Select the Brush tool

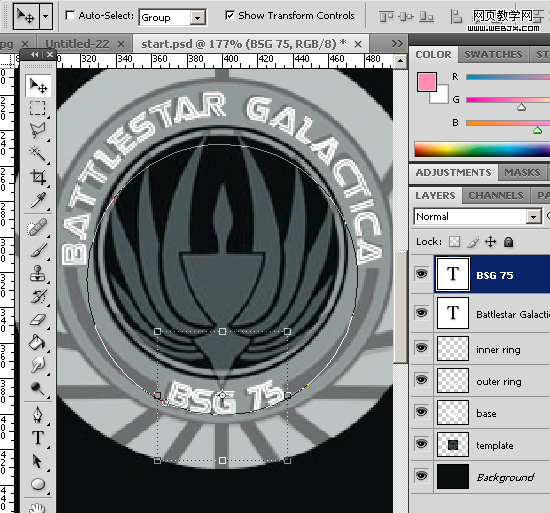(x=38, y=250)
